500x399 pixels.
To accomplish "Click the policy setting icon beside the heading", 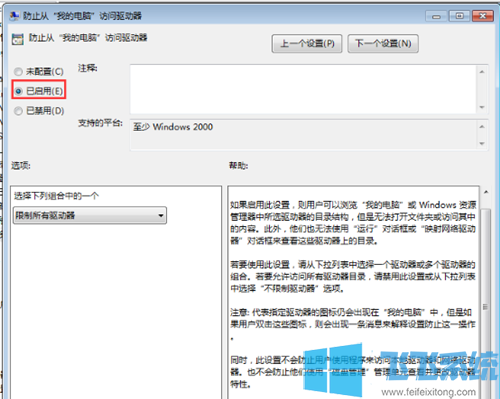I will pos(17,39).
